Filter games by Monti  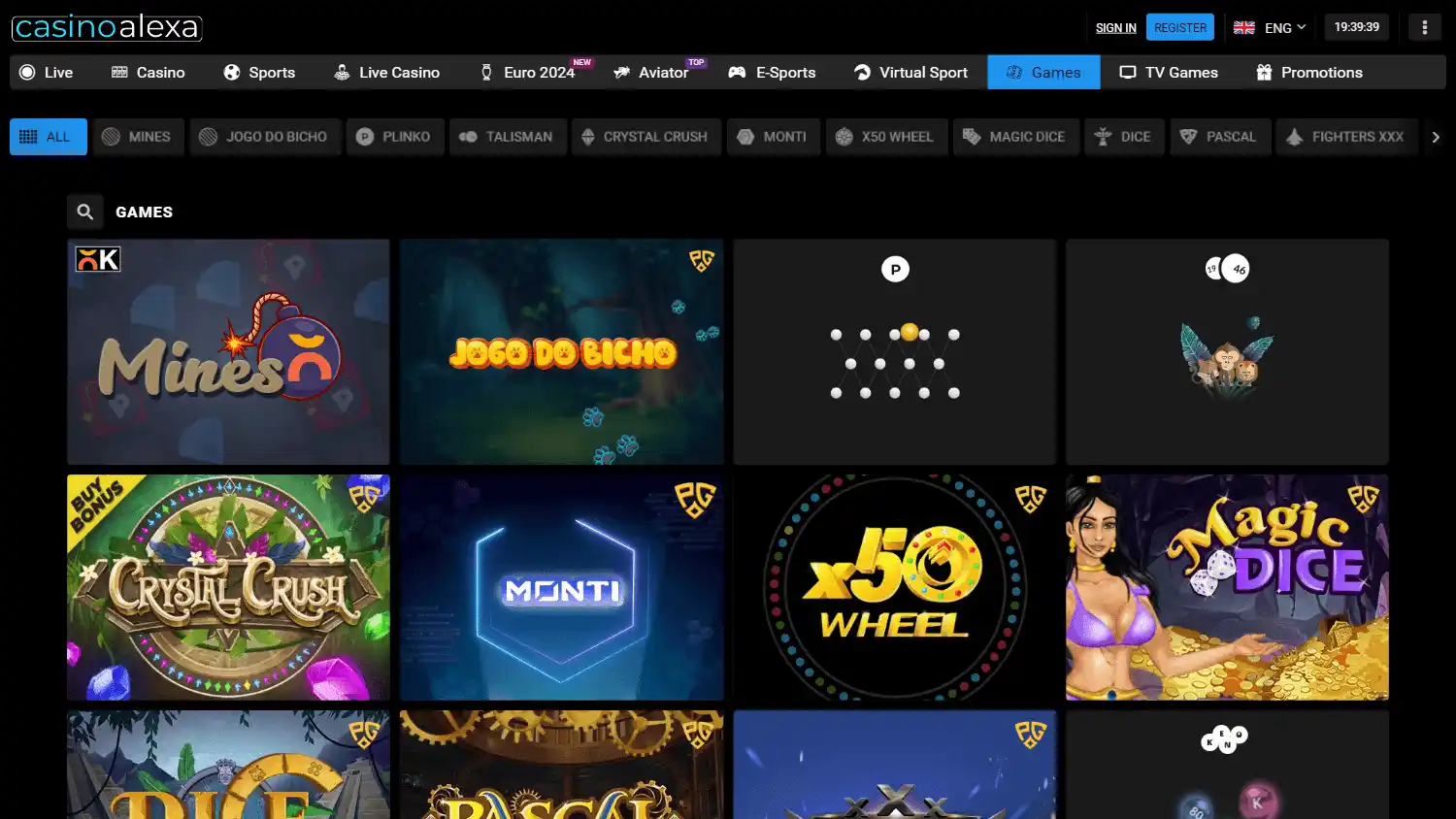pyautogui.click(x=773, y=137)
